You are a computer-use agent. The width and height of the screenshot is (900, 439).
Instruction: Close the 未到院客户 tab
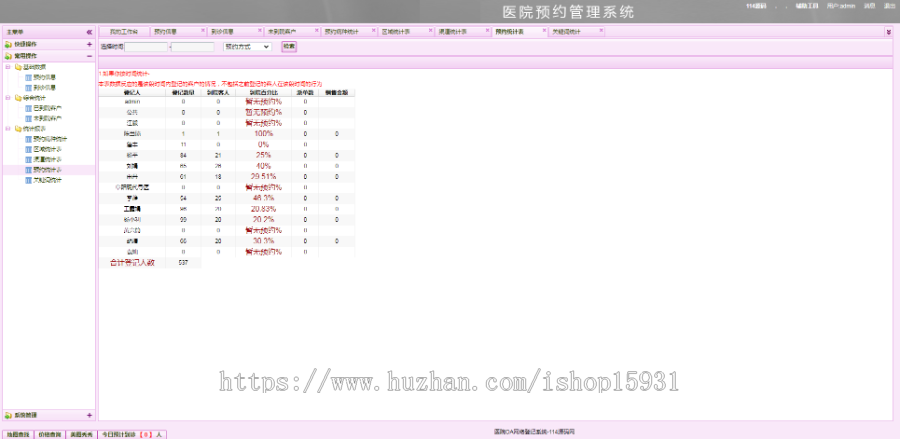point(316,30)
